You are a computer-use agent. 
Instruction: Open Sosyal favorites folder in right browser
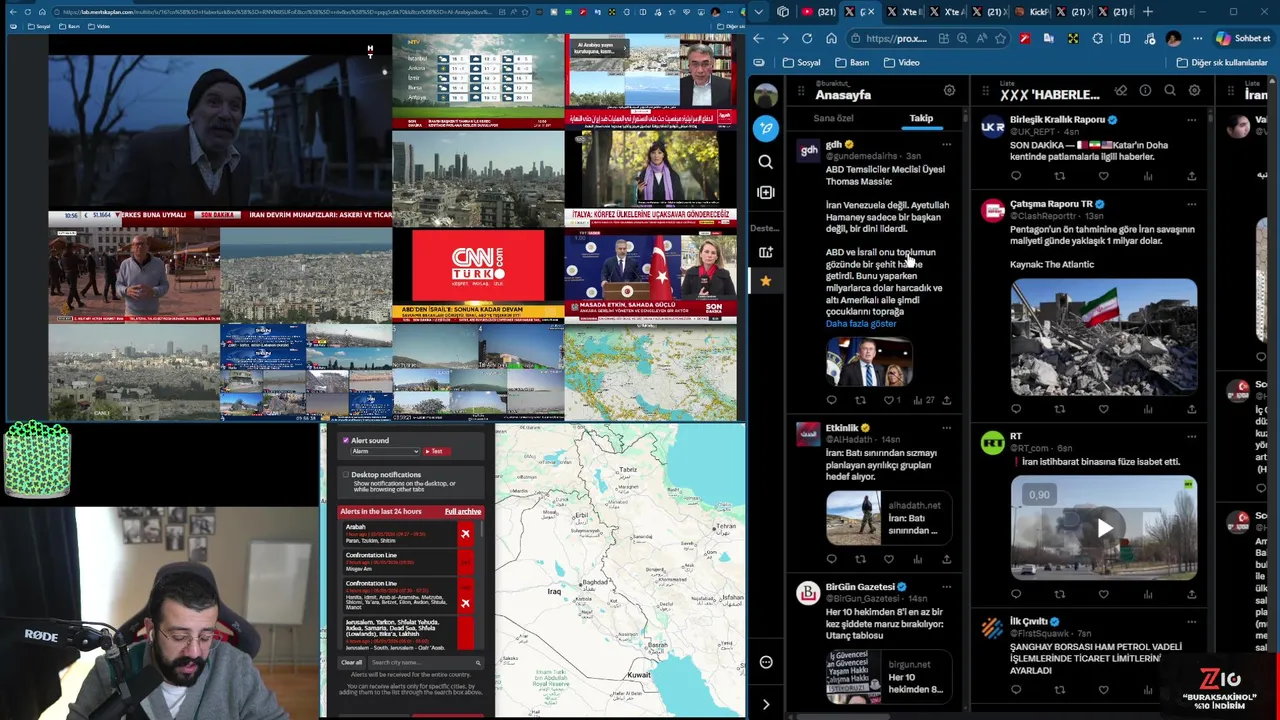(802, 62)
